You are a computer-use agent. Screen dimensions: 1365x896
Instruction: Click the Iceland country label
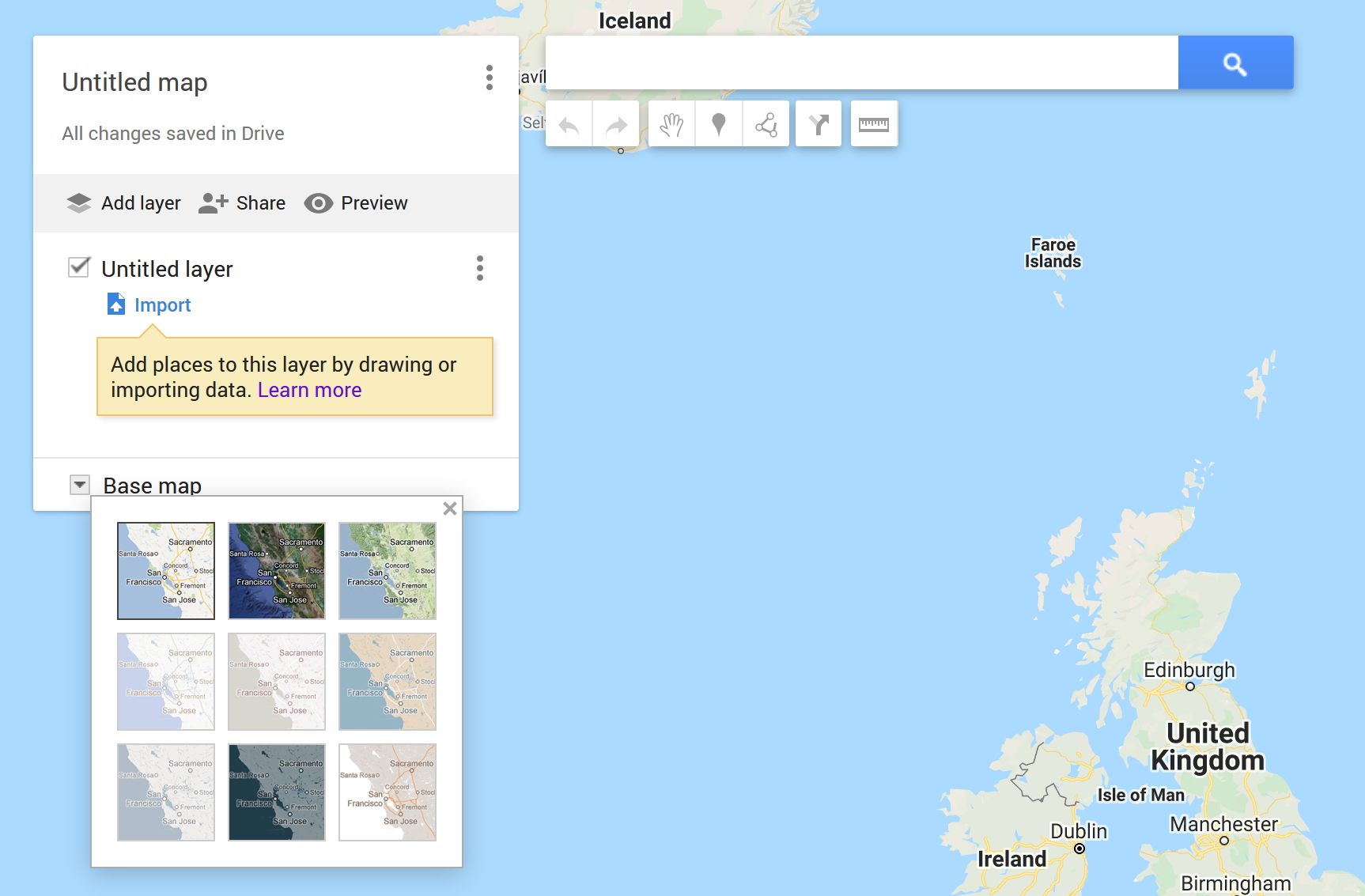click(634, 21)
